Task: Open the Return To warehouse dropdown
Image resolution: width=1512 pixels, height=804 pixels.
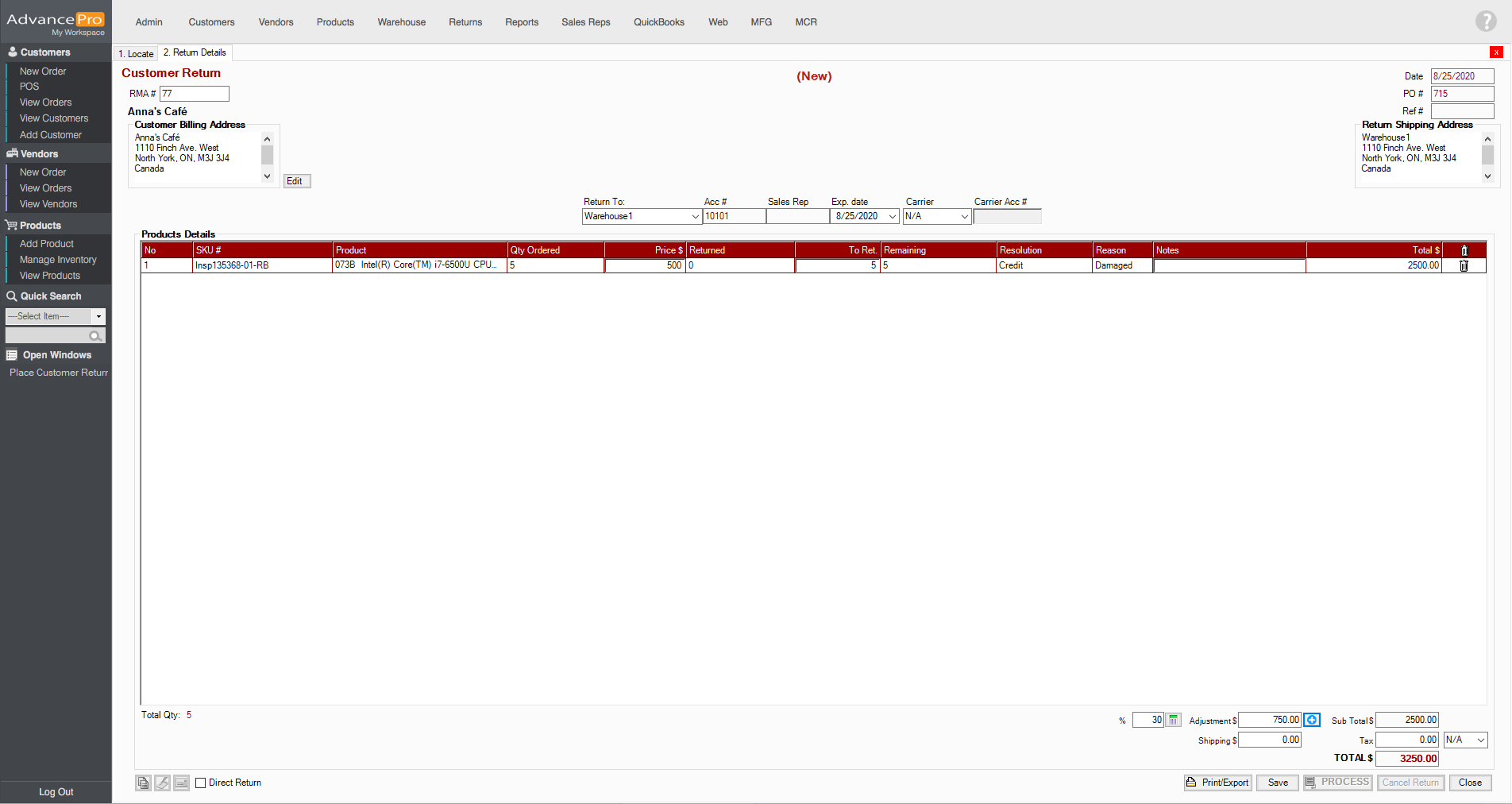Action: tap(695, 217)
